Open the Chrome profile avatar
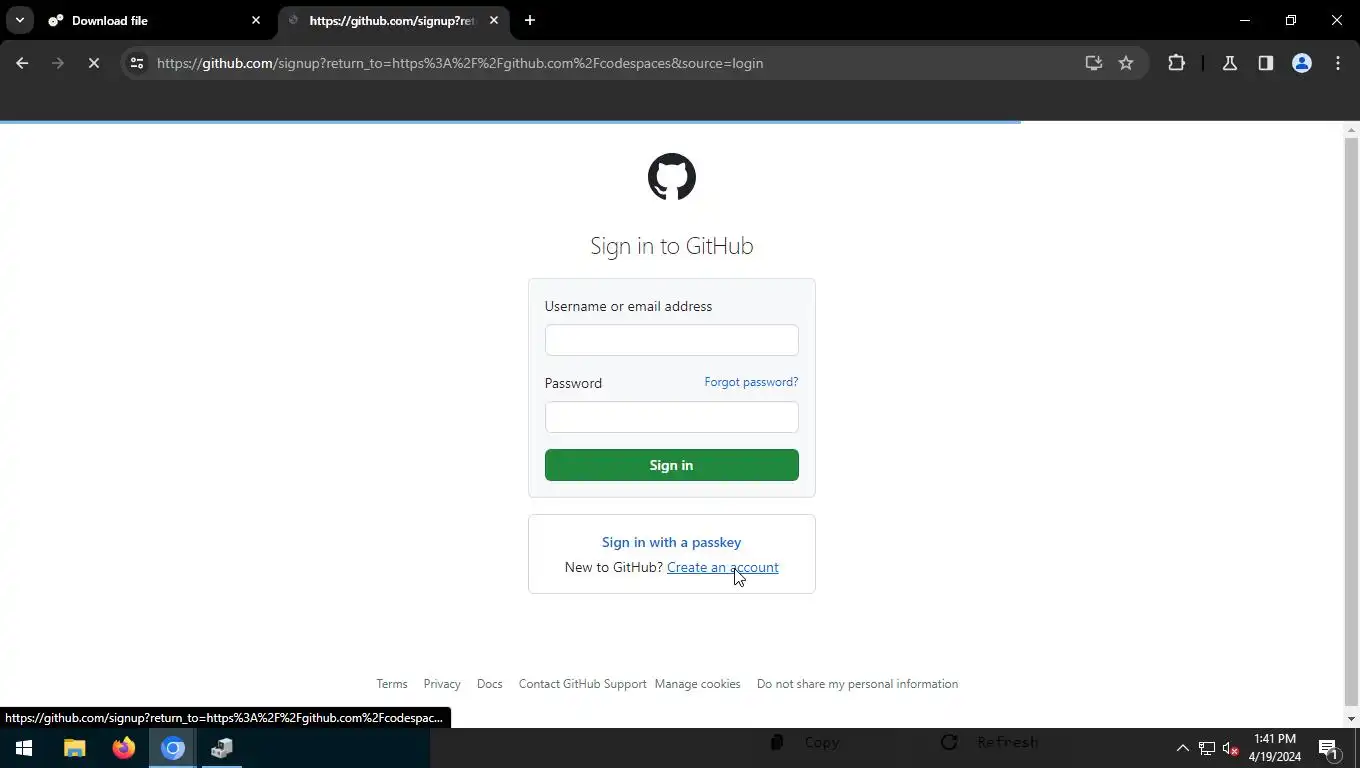The image size is (1360, 768). (x=1302, y=63)
